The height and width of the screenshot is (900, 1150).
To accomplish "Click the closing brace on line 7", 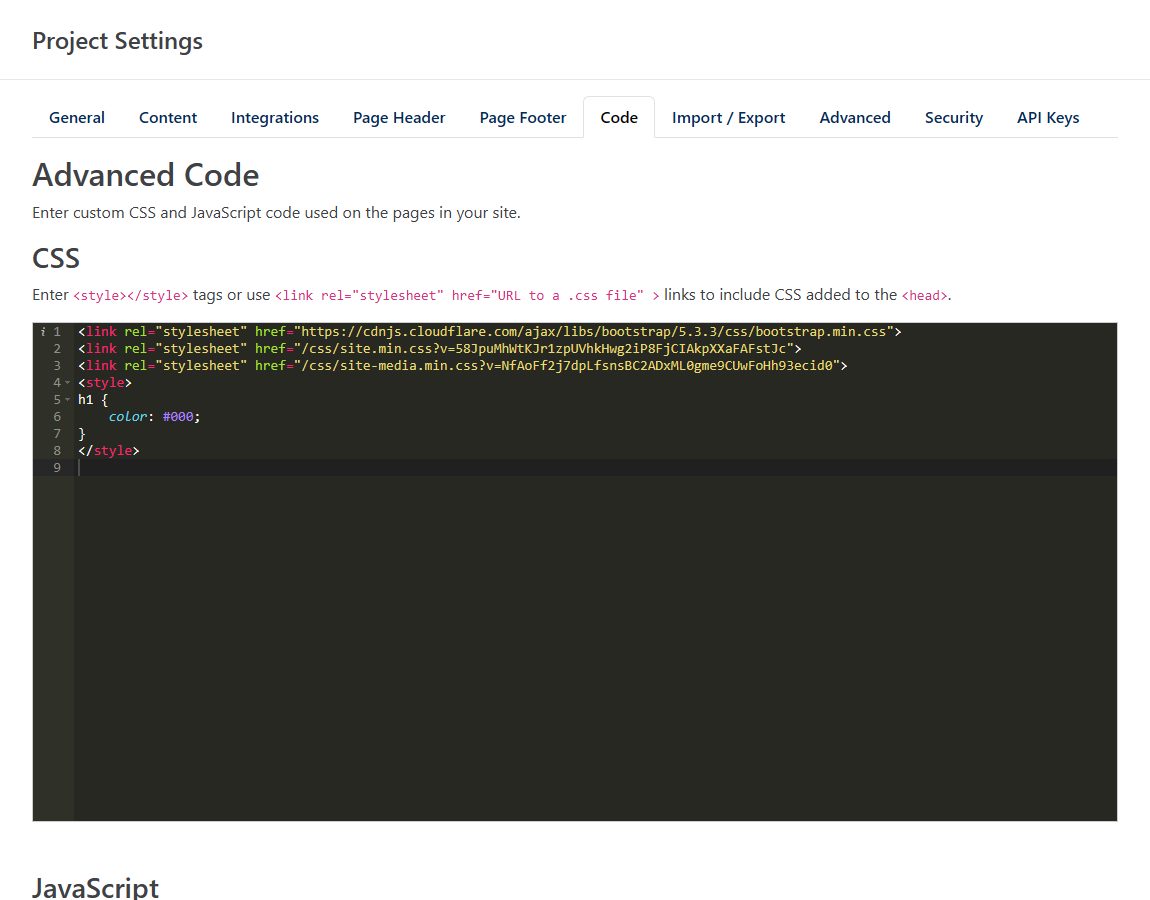I will (81, 433).
